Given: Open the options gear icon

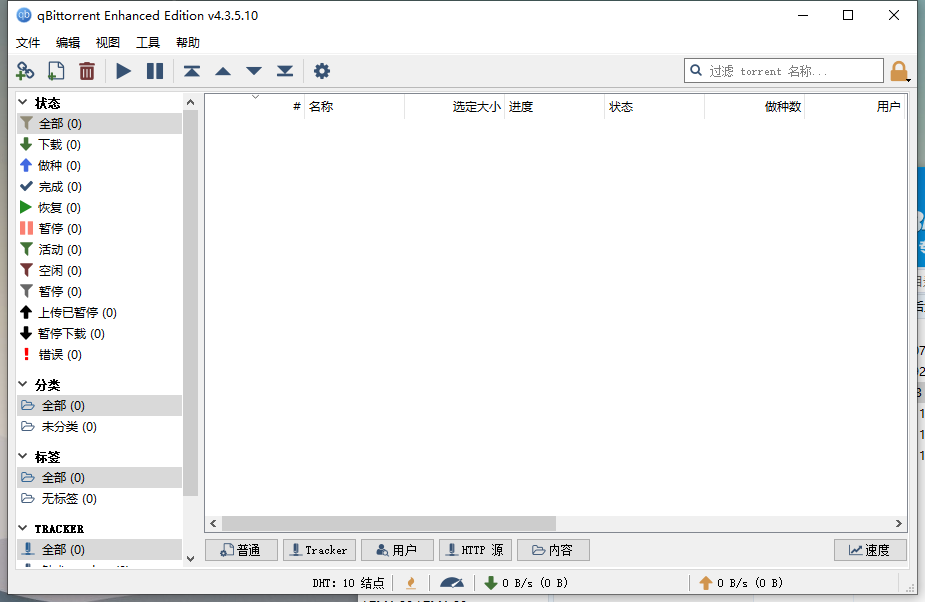Looking at the screenshot, I should click(x=321, y=70).
